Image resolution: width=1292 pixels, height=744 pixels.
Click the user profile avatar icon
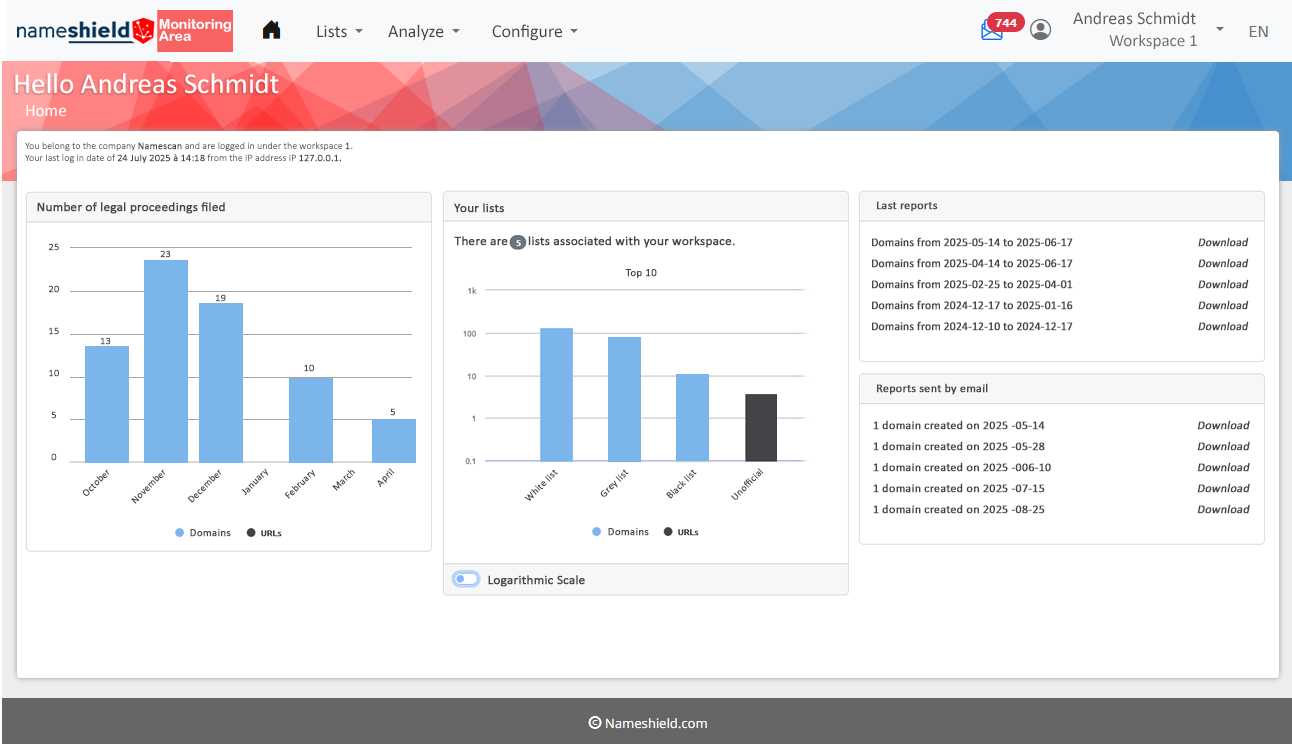coord(1041,30)
